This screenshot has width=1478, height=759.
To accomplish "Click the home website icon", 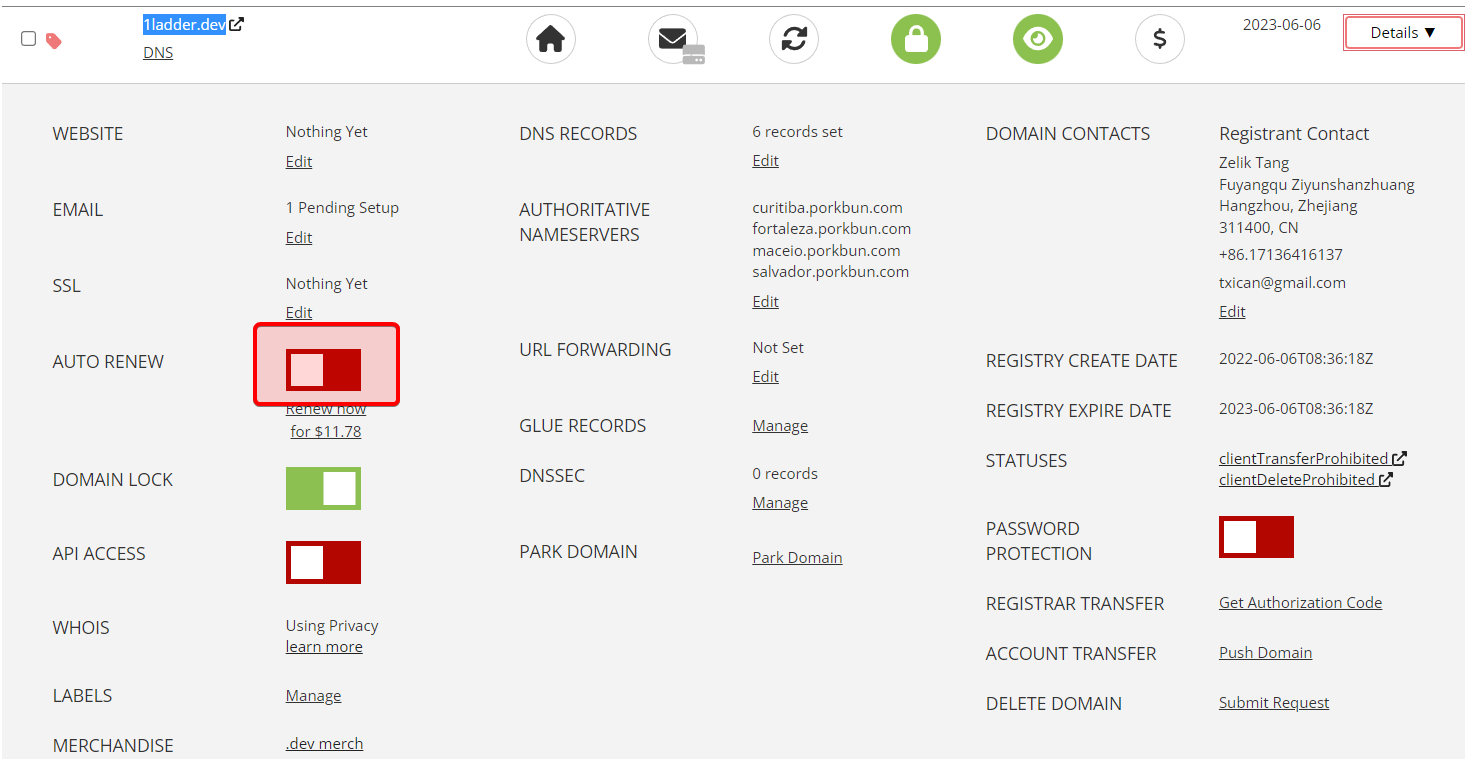I will click(x=551, y=40).
